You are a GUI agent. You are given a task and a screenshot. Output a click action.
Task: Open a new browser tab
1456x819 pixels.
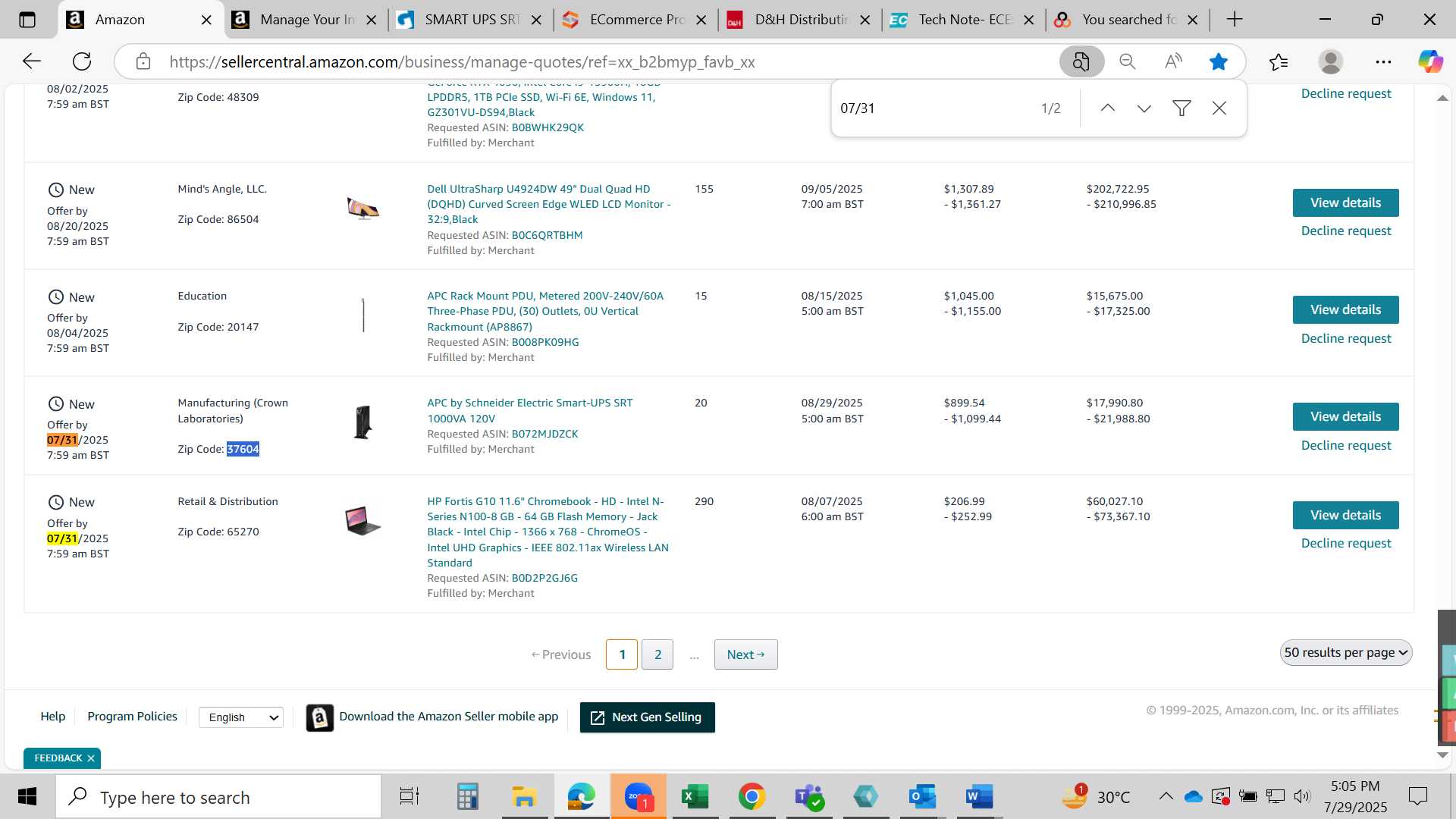[1235, 20]
